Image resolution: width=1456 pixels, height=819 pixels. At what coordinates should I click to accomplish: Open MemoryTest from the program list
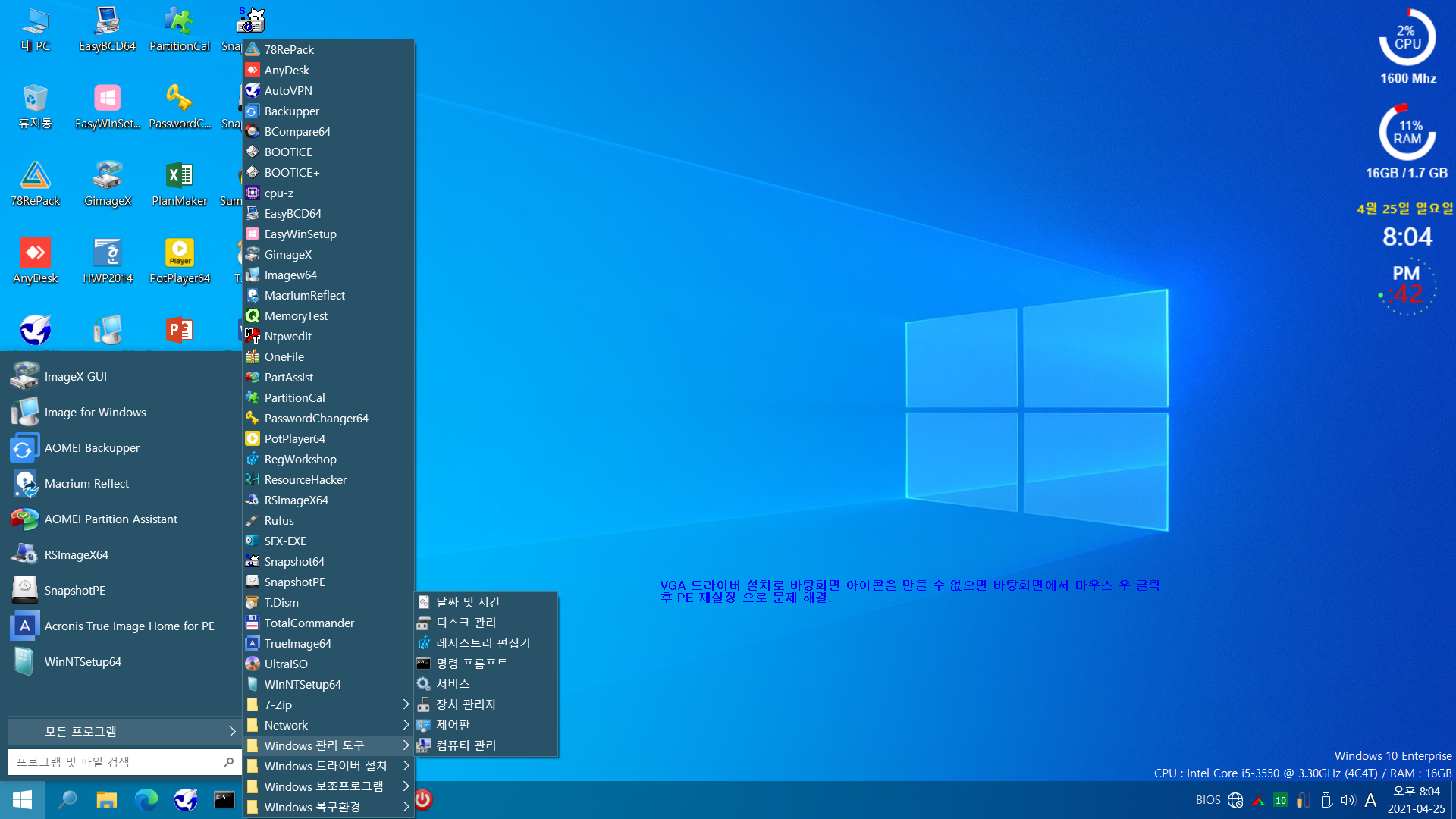pos(329,315)
